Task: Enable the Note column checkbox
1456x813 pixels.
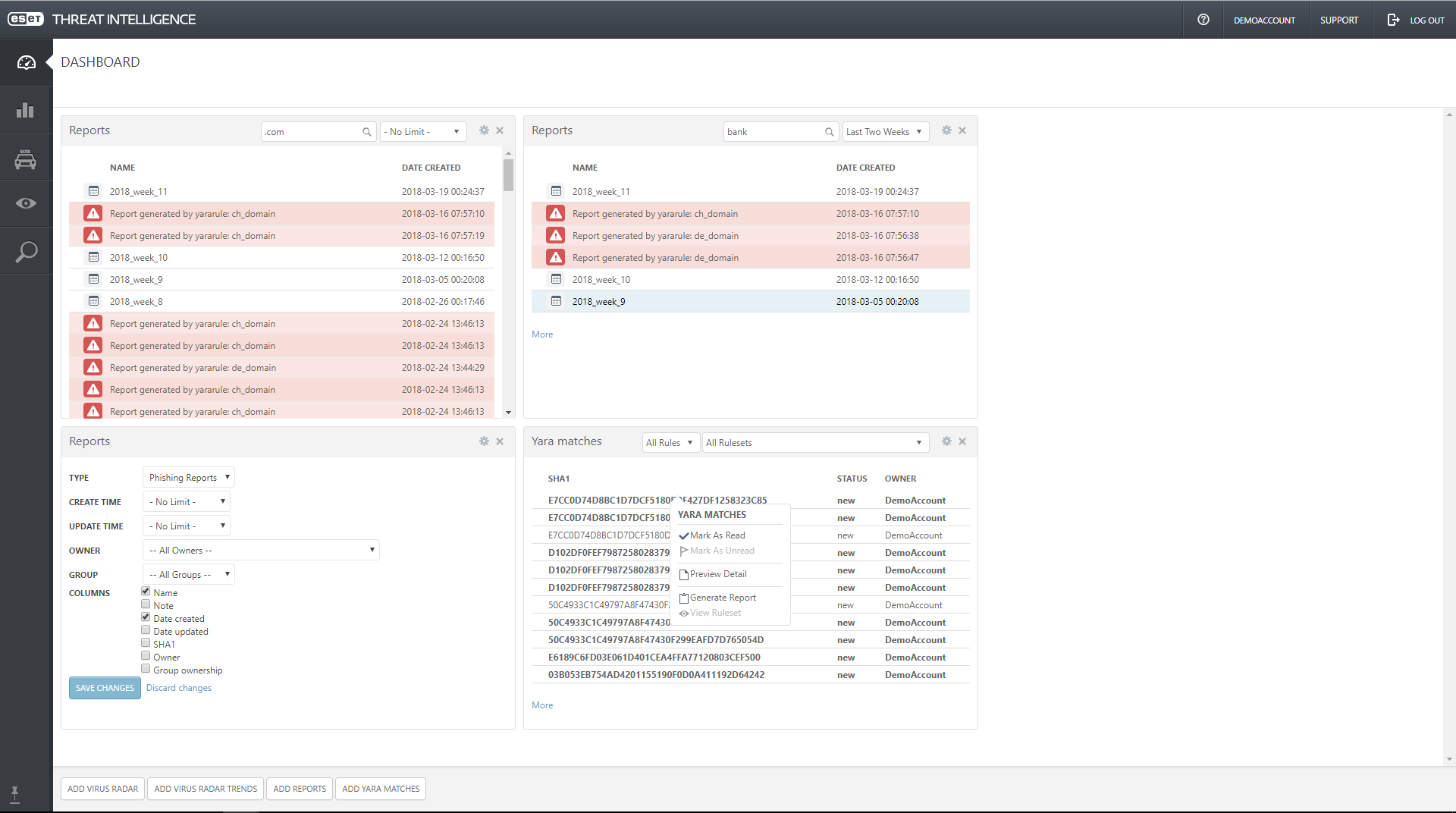Action: 146,604
